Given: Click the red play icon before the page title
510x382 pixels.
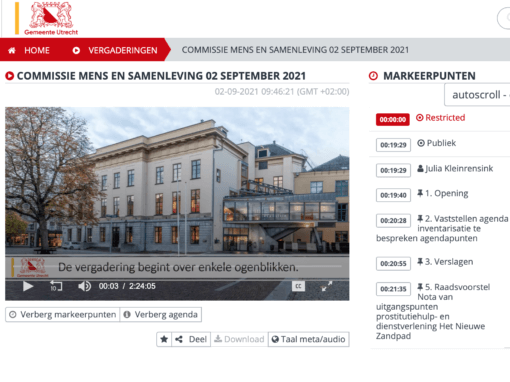Looking at the screenshot, I should tap(10, 76).
